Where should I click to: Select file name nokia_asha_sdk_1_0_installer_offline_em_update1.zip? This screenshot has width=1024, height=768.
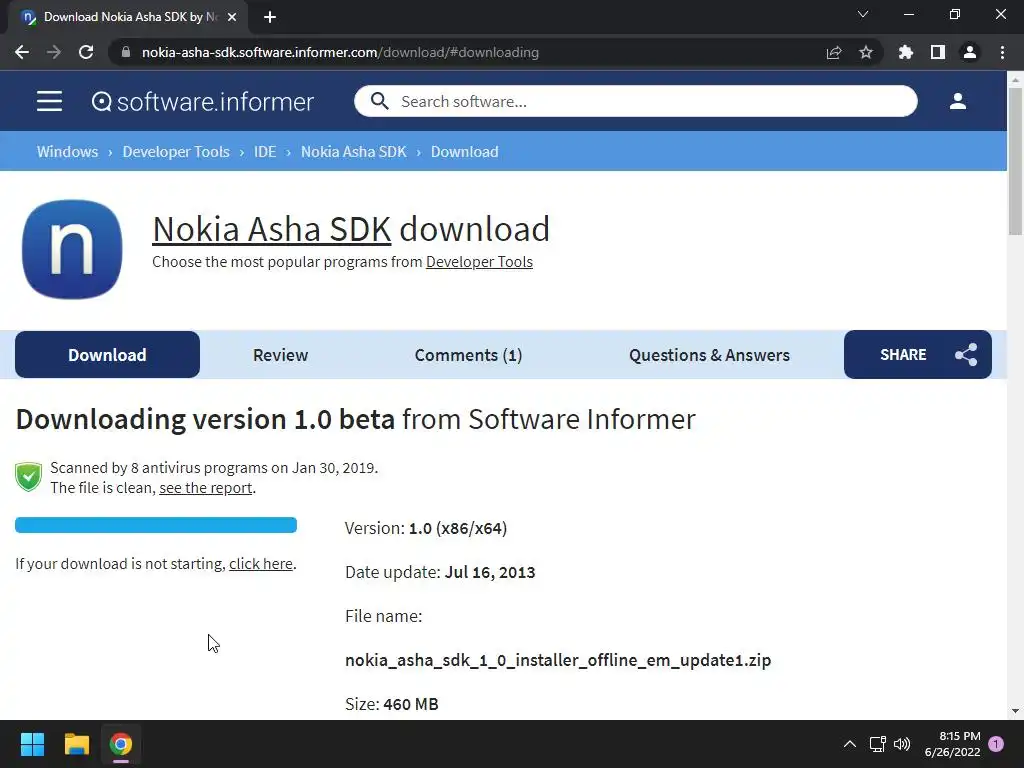coord(558,660)
